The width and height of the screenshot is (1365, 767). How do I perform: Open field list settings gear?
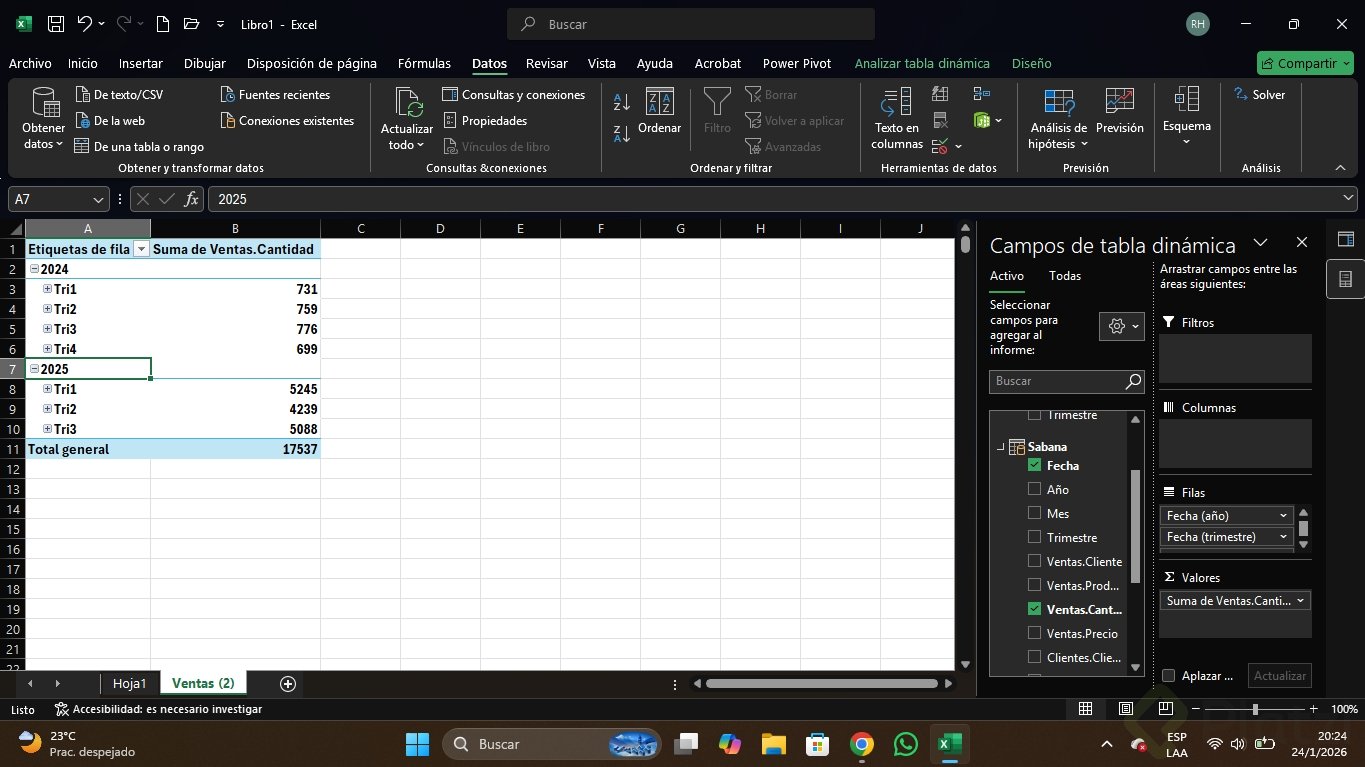coord(1121,326)
